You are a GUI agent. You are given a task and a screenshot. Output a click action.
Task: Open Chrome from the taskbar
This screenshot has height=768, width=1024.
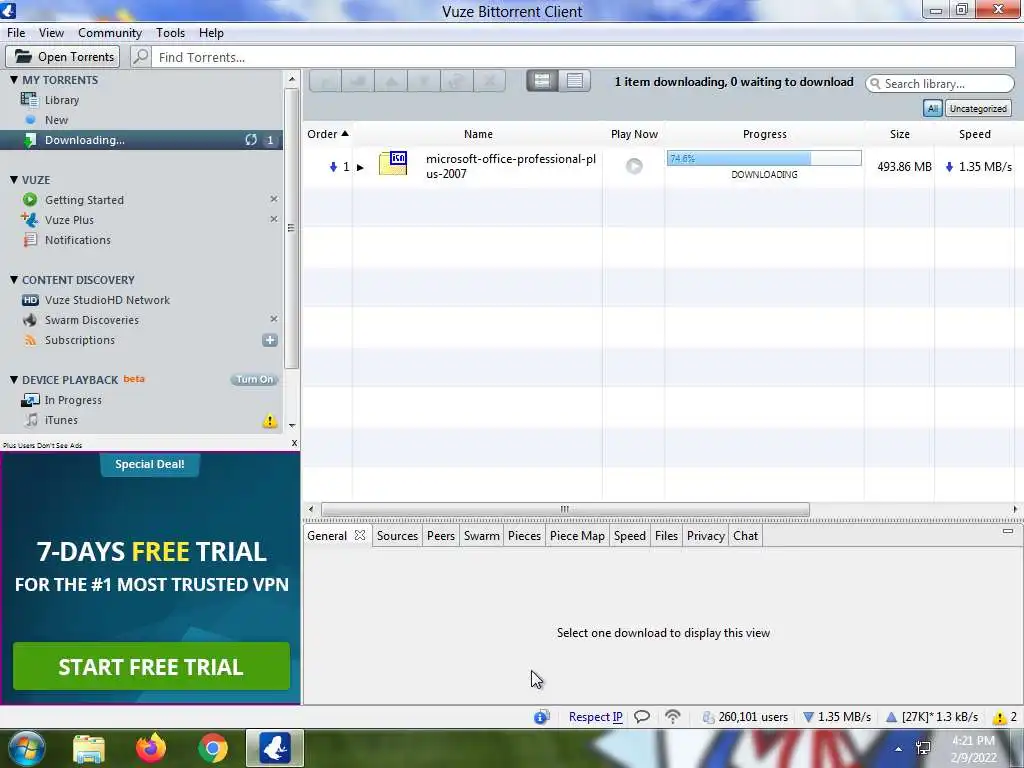[x=213, y=748]
